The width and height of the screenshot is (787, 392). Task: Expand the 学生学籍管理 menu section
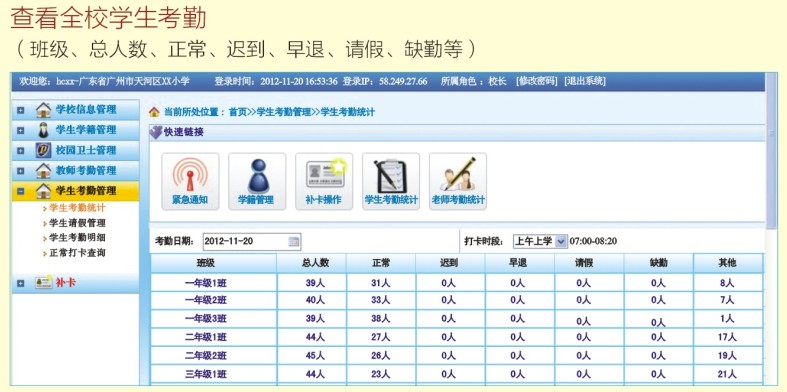point(21,130)
